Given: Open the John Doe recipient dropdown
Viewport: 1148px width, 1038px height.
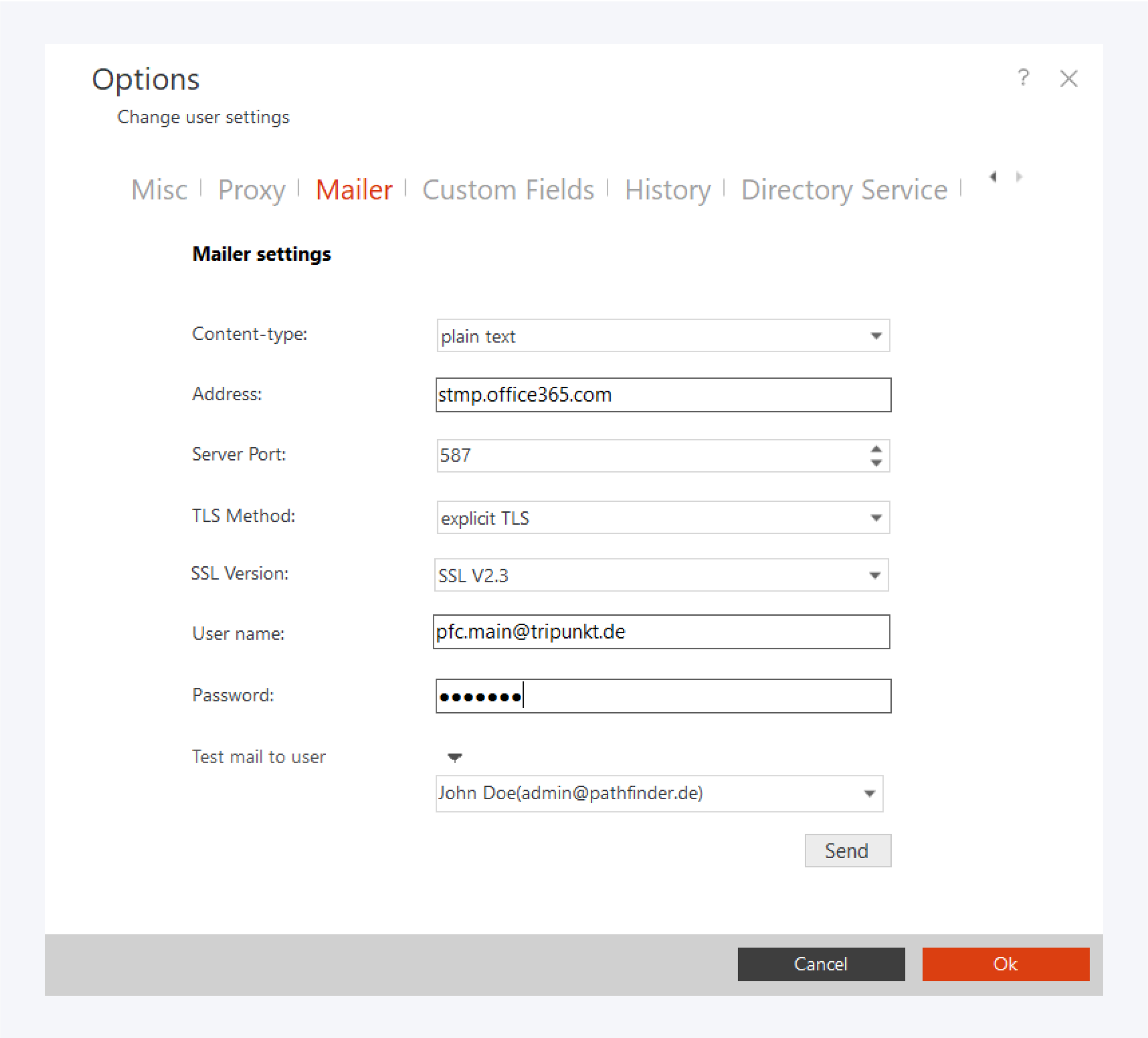Looking at the screenshot, I should pos(869,794).
